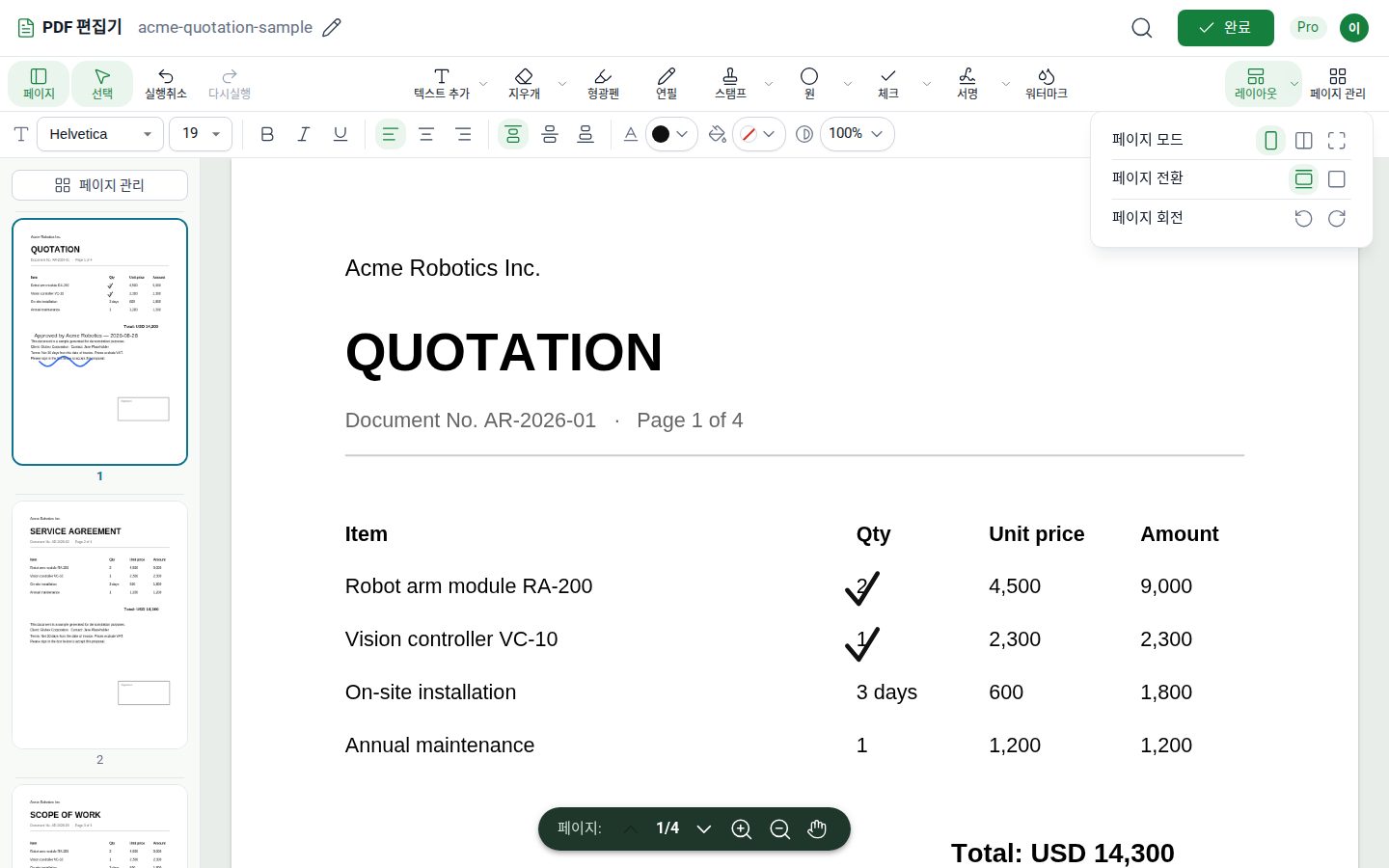The height and width of the screenshot is (868, 1389).
Task: Select page 1 QUOTATION thumbnail
Action: 99,342
